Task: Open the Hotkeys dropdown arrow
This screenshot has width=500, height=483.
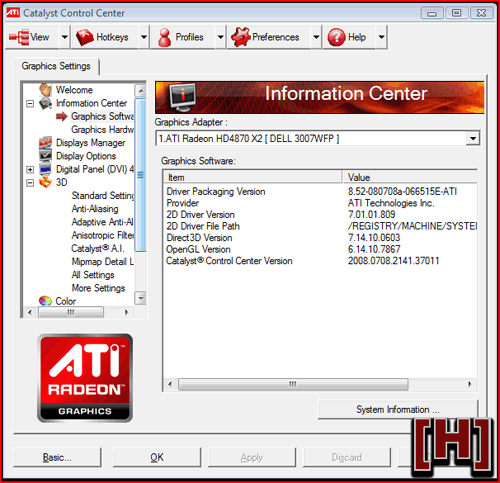Action: pos(144,37)
